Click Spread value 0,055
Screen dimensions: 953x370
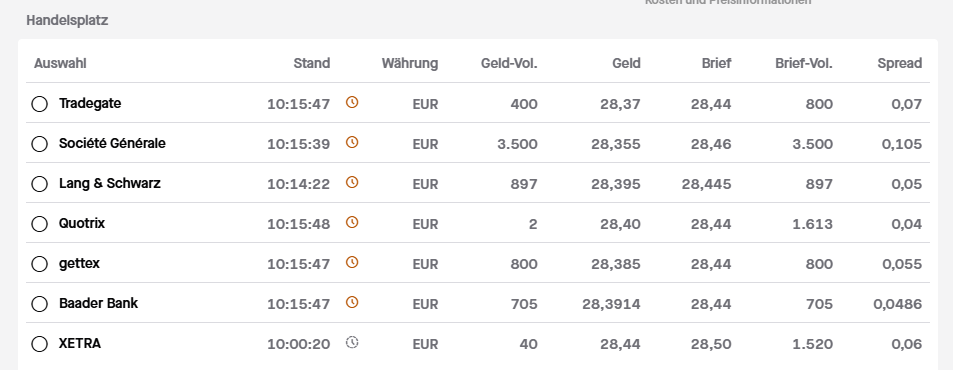point(902,264)
